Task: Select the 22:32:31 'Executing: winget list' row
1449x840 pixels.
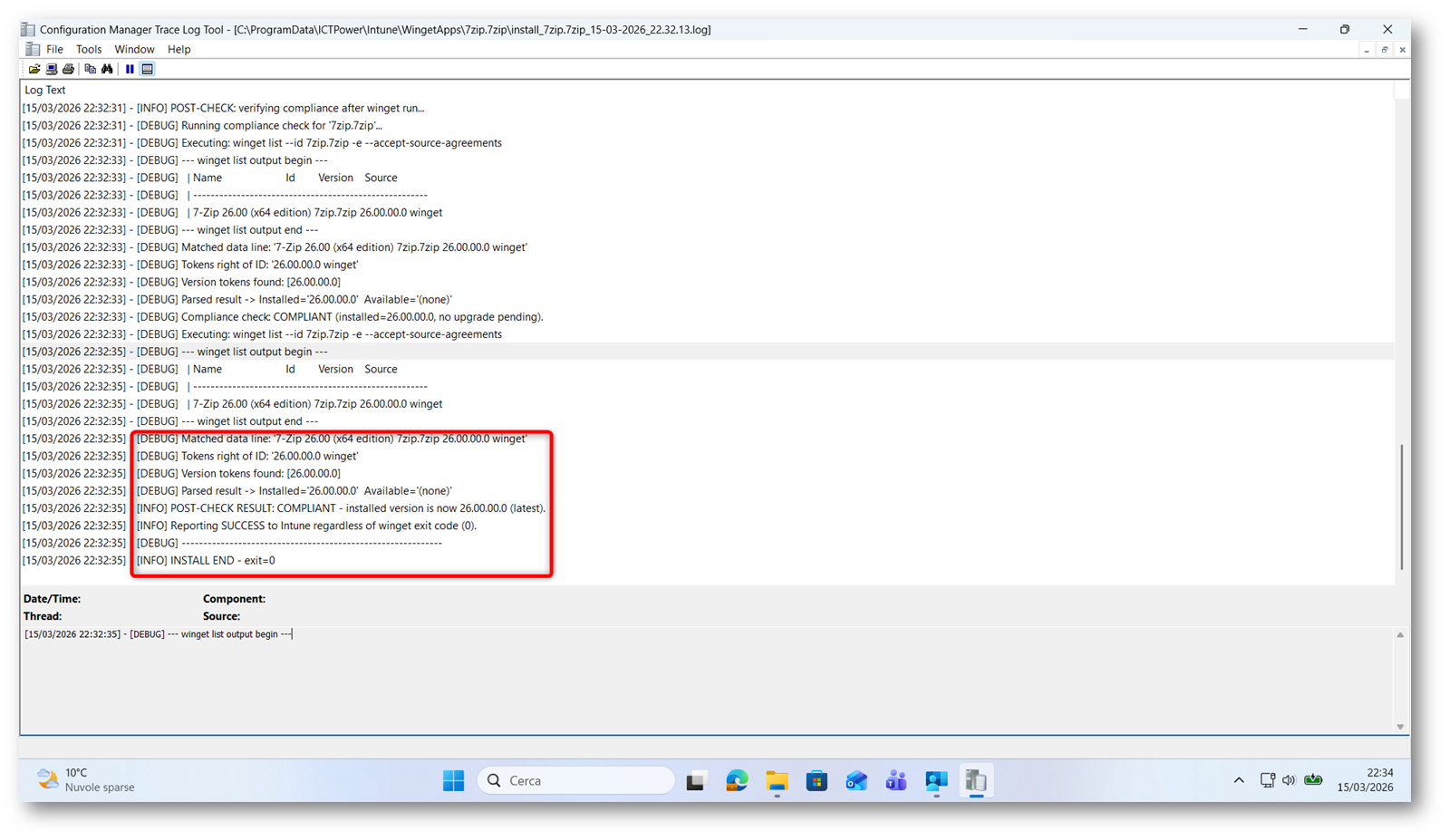Action: (x=708, y=142)
